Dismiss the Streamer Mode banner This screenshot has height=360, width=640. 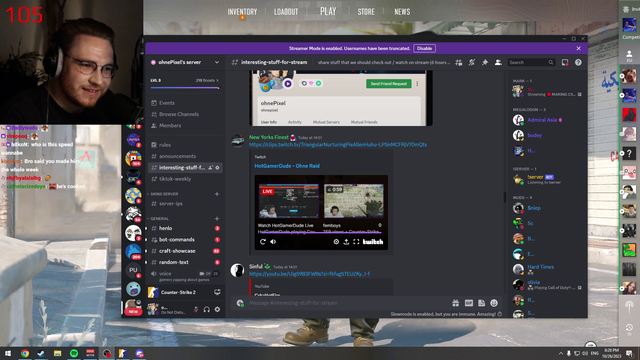(578, 48)
